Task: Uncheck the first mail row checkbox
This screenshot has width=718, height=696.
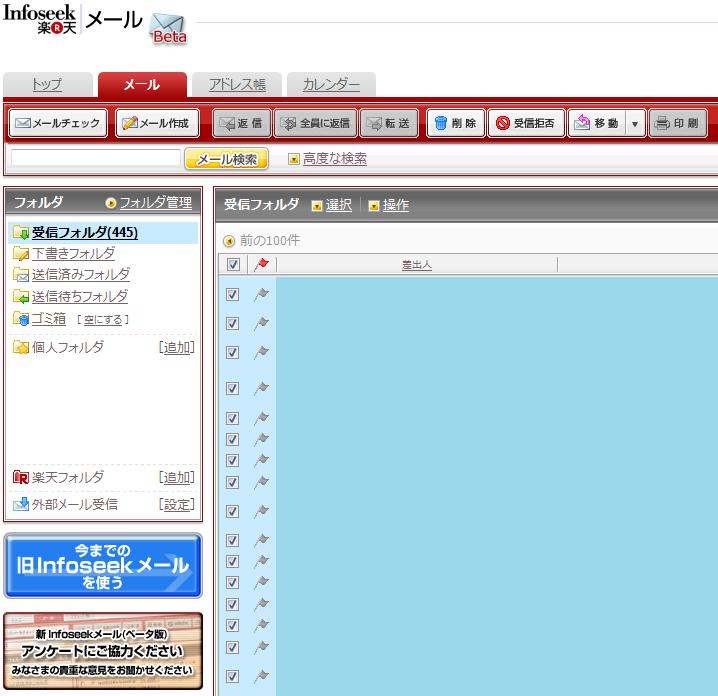Action: pos(233,294)
